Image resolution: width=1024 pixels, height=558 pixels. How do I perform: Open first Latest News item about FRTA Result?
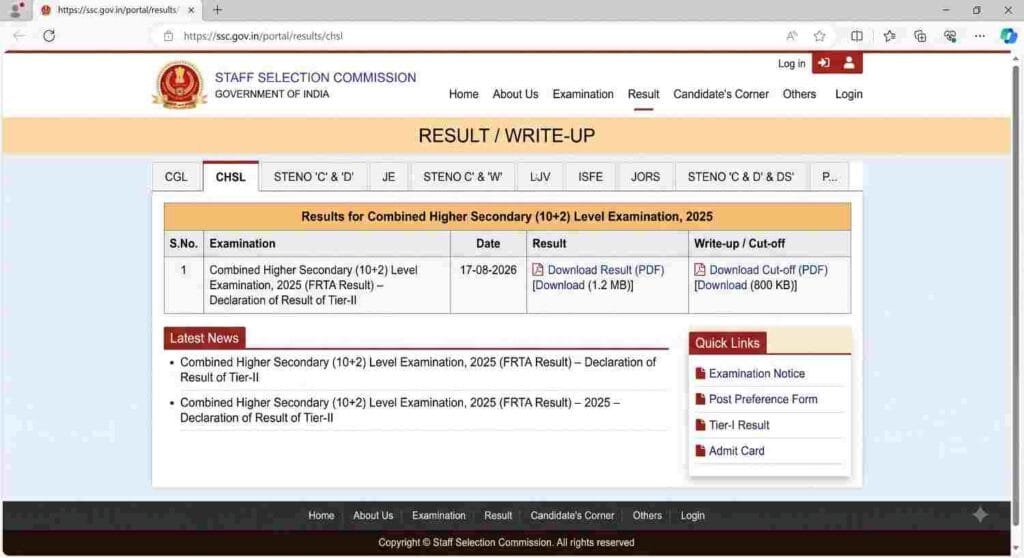click(x=418, y=369)
